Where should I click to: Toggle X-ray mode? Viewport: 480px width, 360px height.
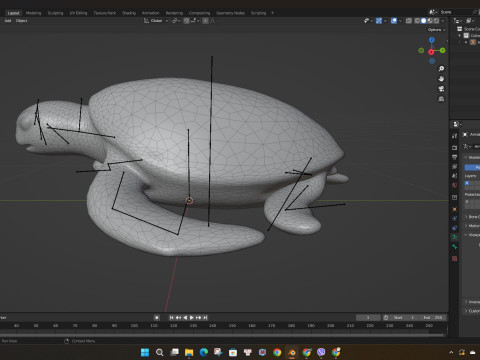(x=409, y=21)
